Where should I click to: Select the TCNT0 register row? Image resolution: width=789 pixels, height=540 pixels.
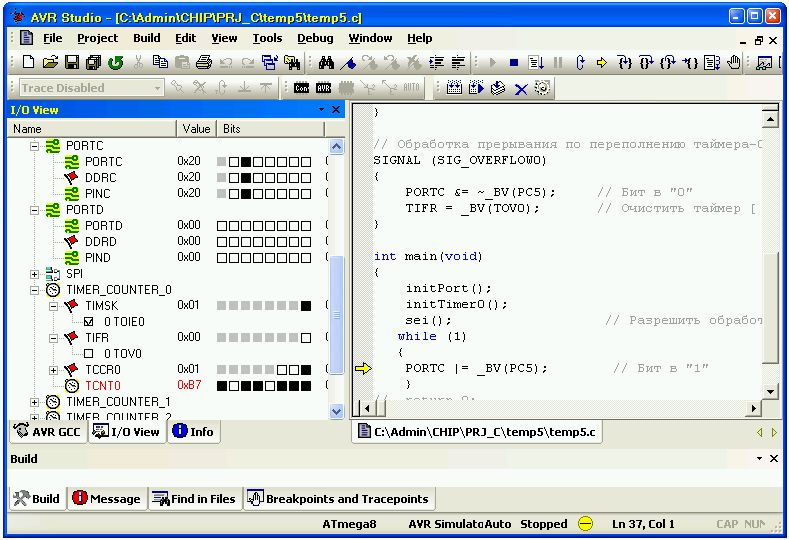pos(169,386)
